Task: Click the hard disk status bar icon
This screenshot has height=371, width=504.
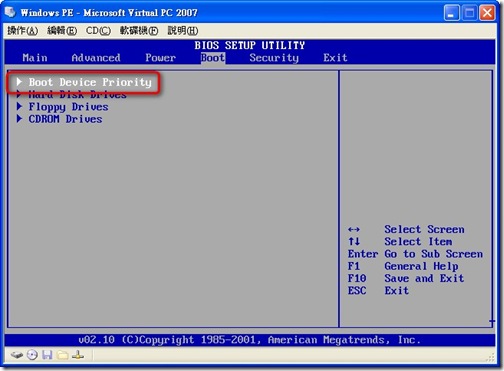Action: [x=17, y=355]
